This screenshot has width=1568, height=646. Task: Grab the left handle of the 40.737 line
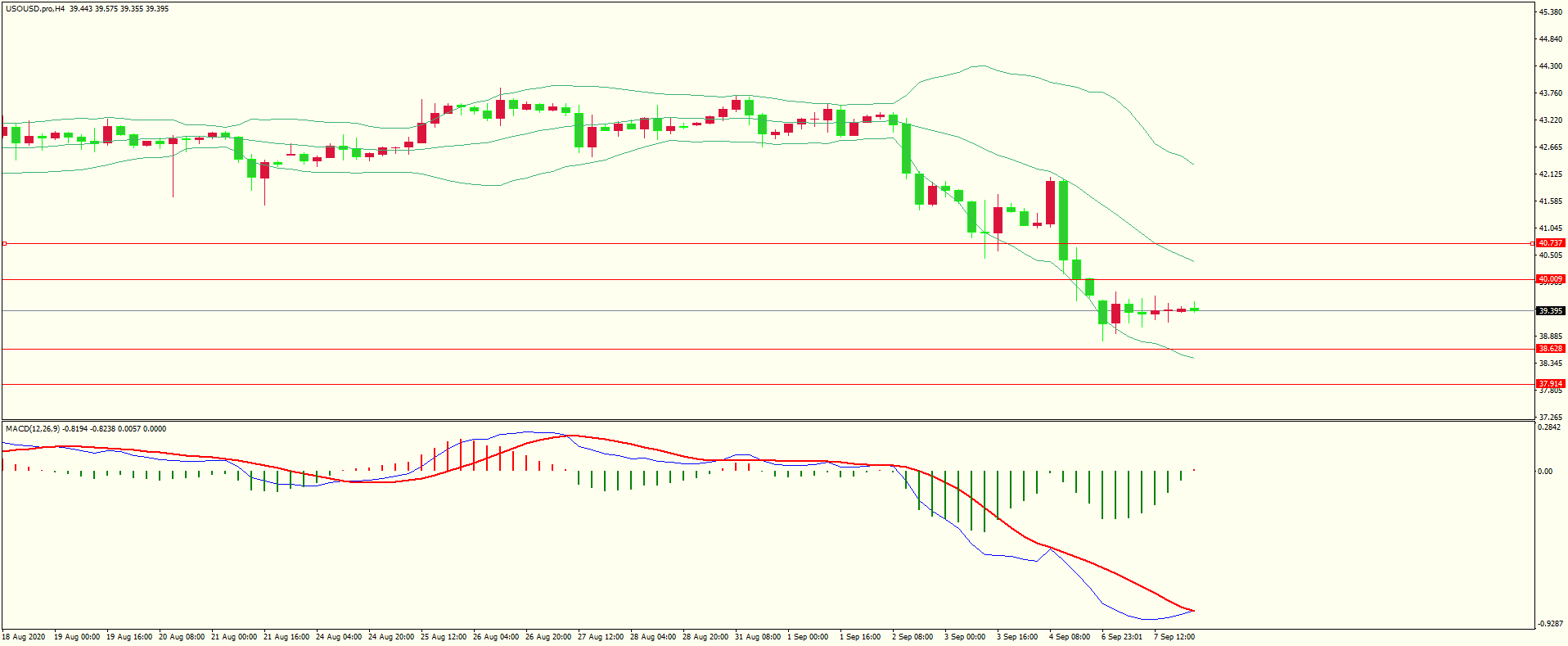pos(4,243)
